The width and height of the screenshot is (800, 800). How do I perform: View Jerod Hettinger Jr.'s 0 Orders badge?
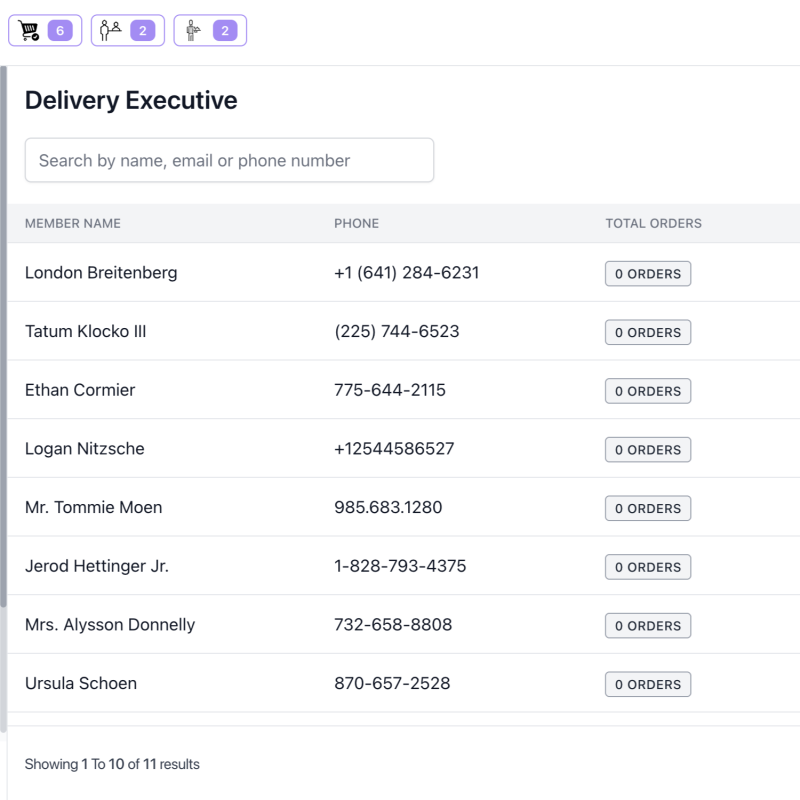tap(647, 567)
